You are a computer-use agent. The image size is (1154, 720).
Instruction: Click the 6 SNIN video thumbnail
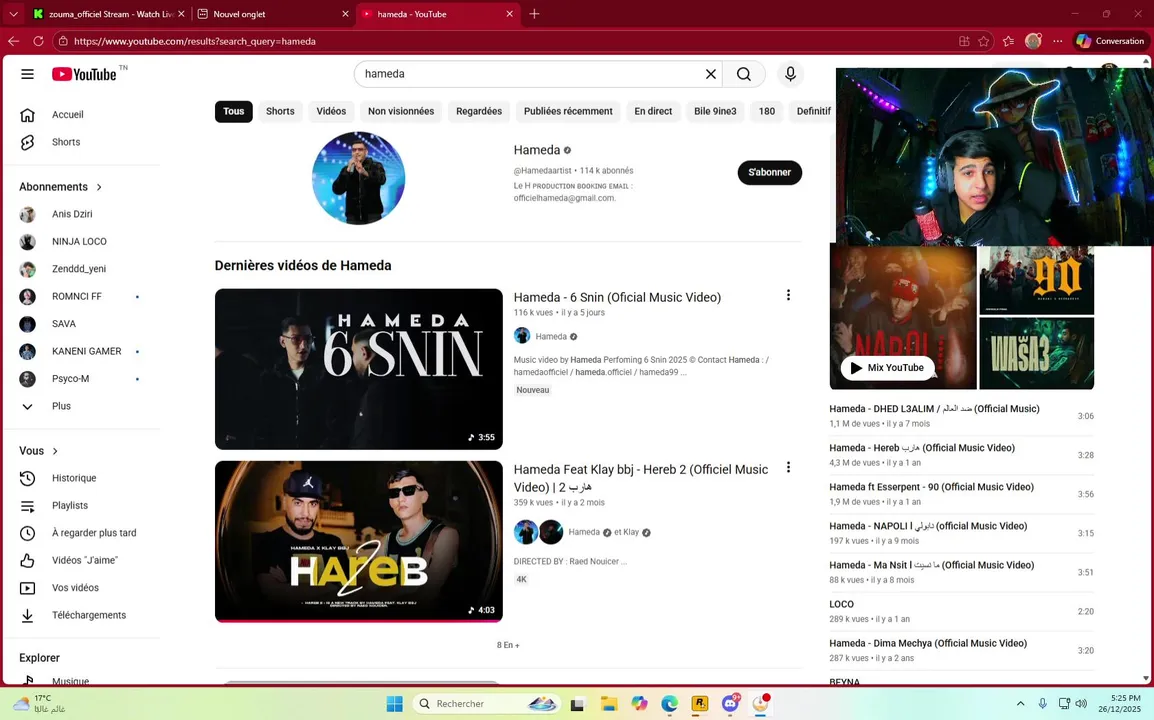[x=358, y=369]
